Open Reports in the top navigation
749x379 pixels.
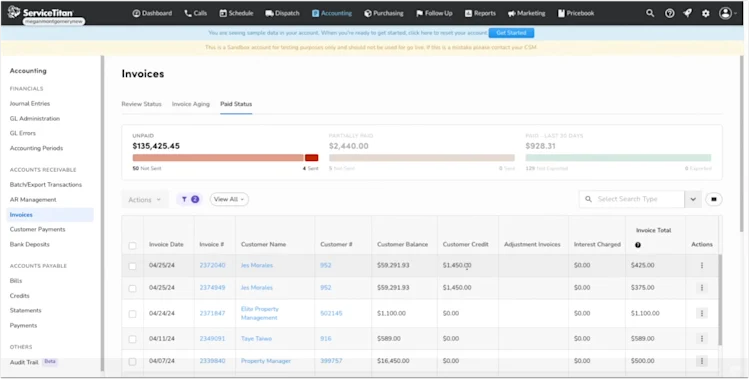click(x=480, y=13)
